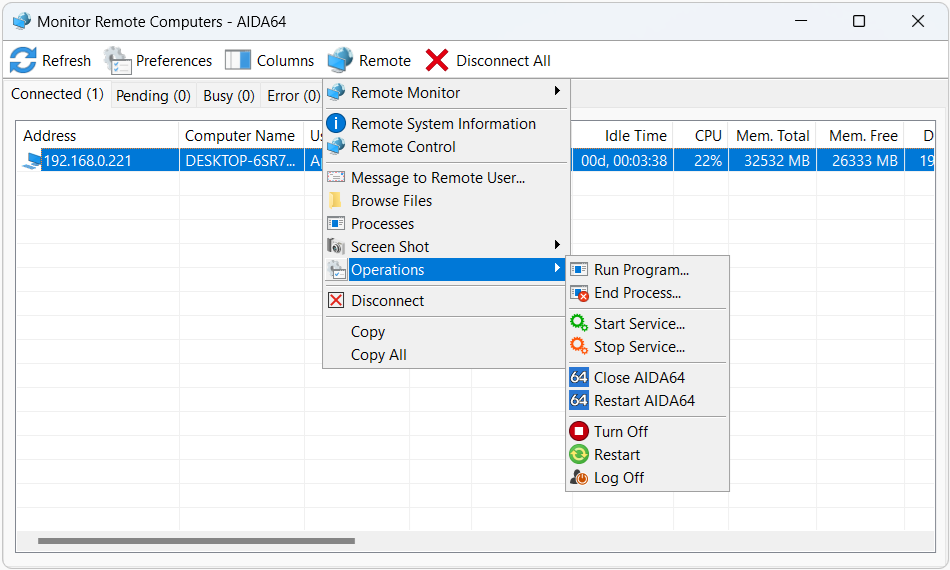Open the Remote toolbar dropdown menu
Viewport: 950px width, 570px height.
(x=370, y=60)
